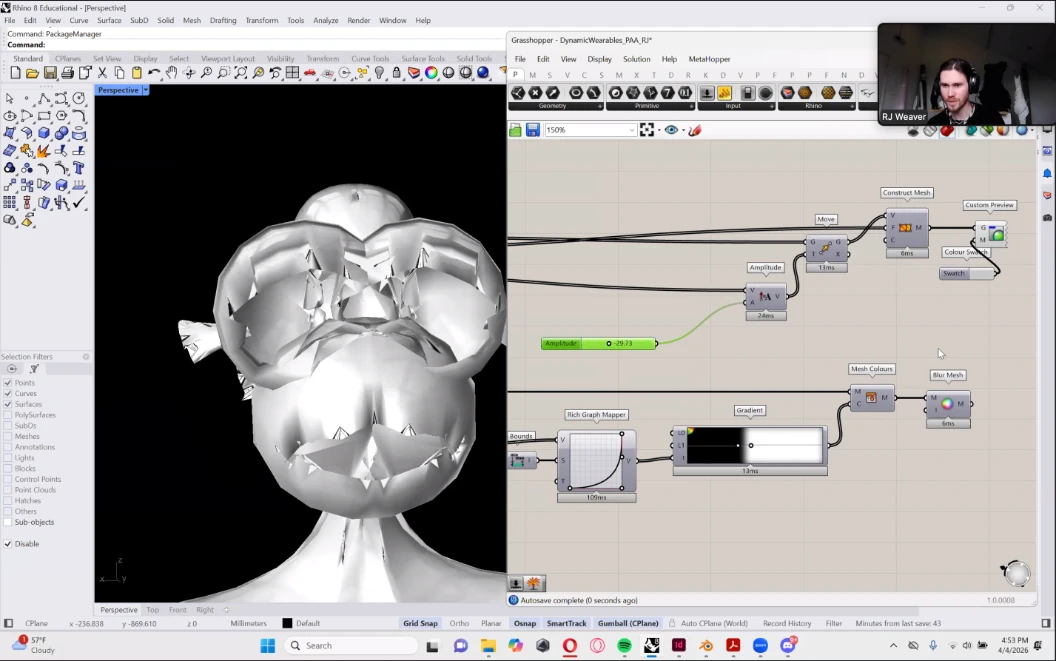The image size is (1056, 661).
Task: Click the Undo arrow in Rhino's toolbar
Action: 154,73
